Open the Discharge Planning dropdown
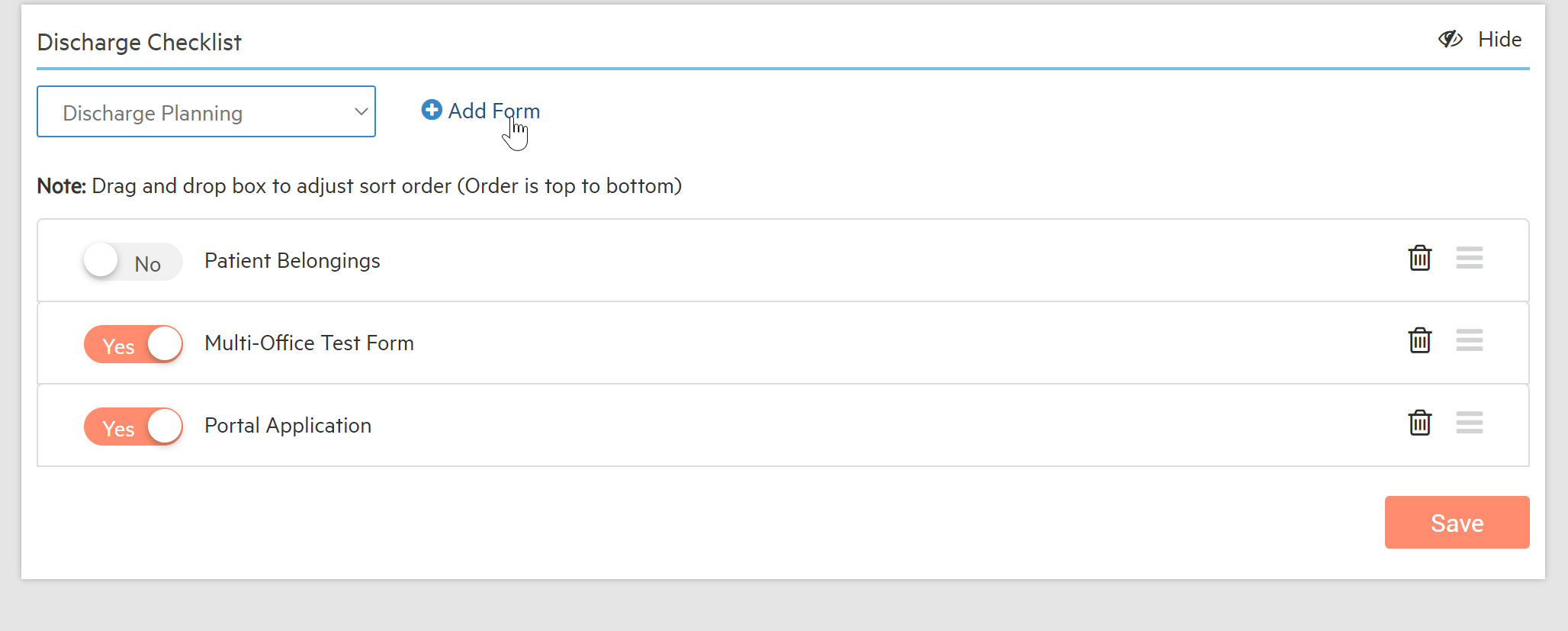Viewport: 1568px width, 631px height. pos(206,112)
